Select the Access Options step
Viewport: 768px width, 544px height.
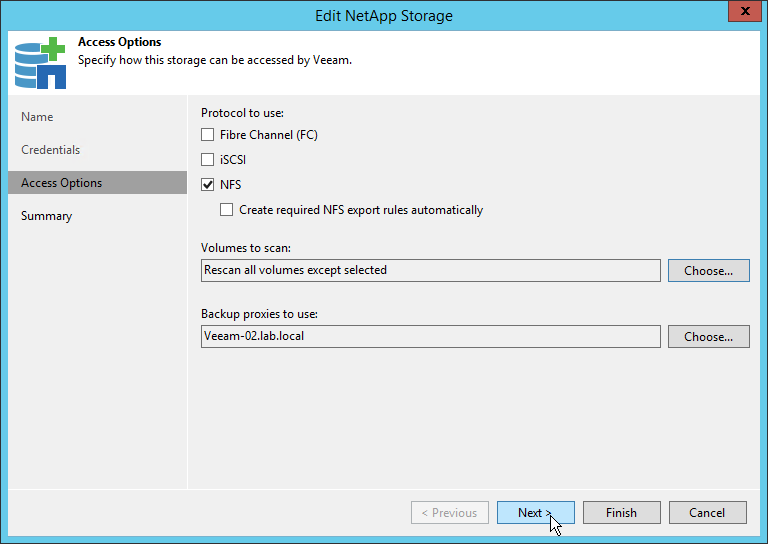61,183
